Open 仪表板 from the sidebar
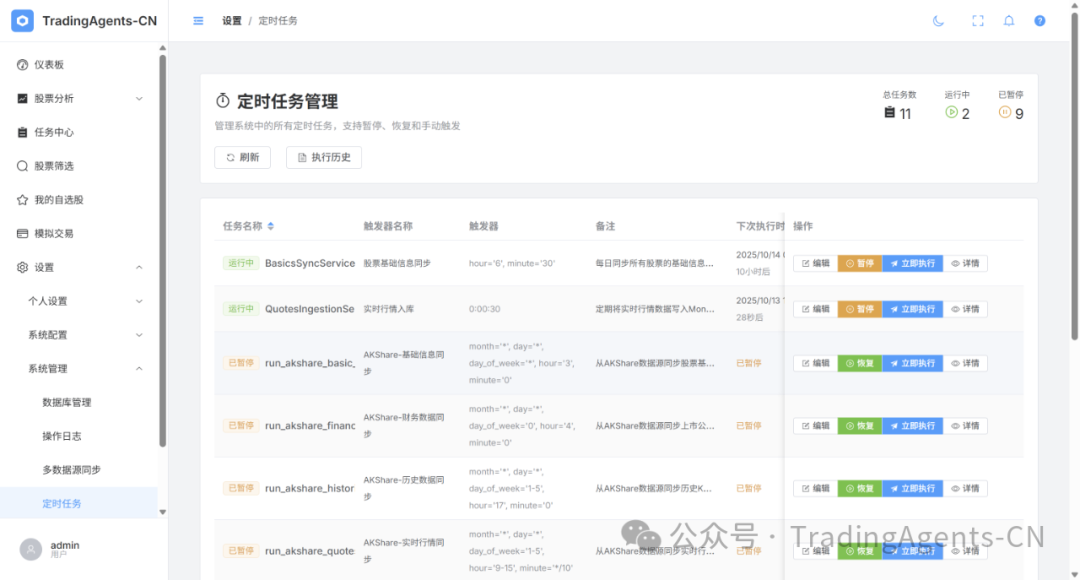The width and height of the screenshot is (1080, 580). tap(49, 64)
